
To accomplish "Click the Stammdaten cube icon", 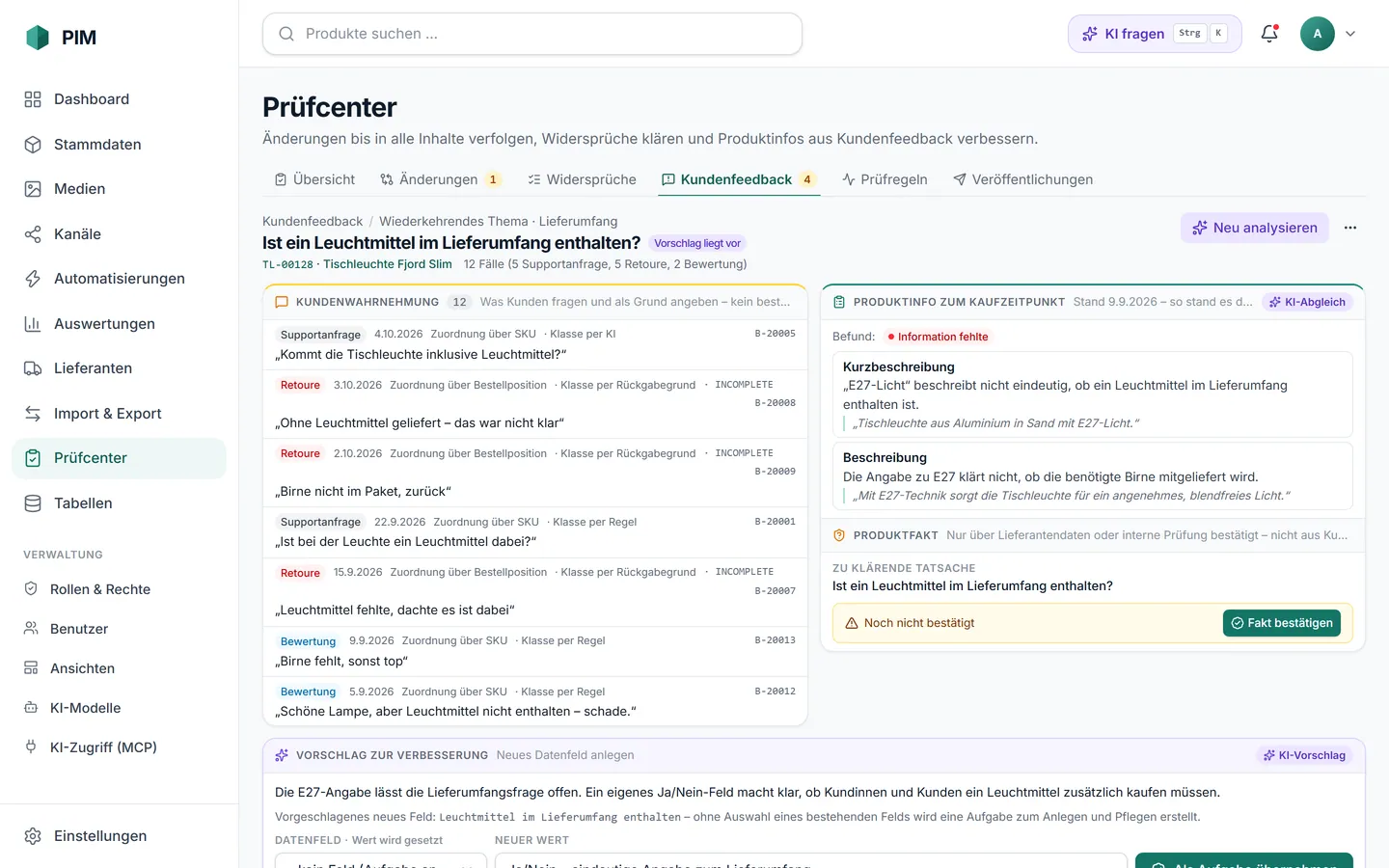I will [x=33, y=145].
